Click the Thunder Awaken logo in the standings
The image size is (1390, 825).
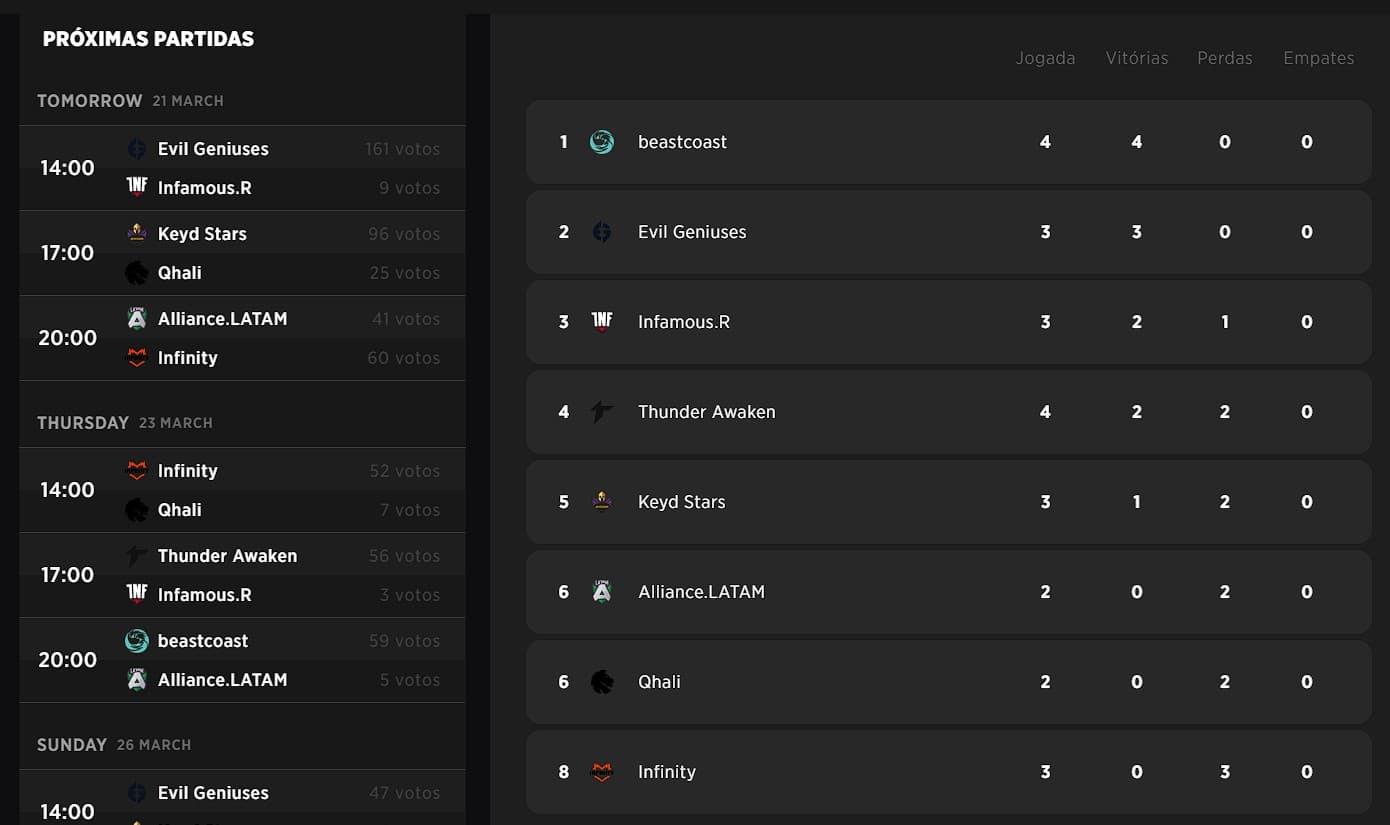(x=602, y=411)
